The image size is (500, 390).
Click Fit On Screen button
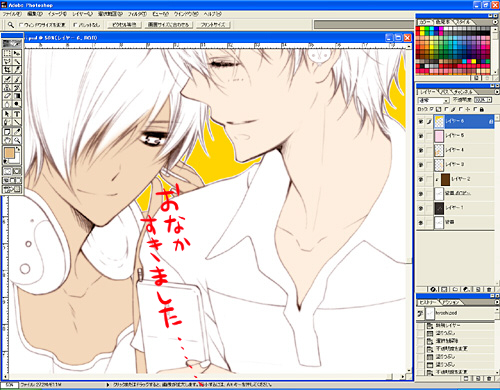168,25
